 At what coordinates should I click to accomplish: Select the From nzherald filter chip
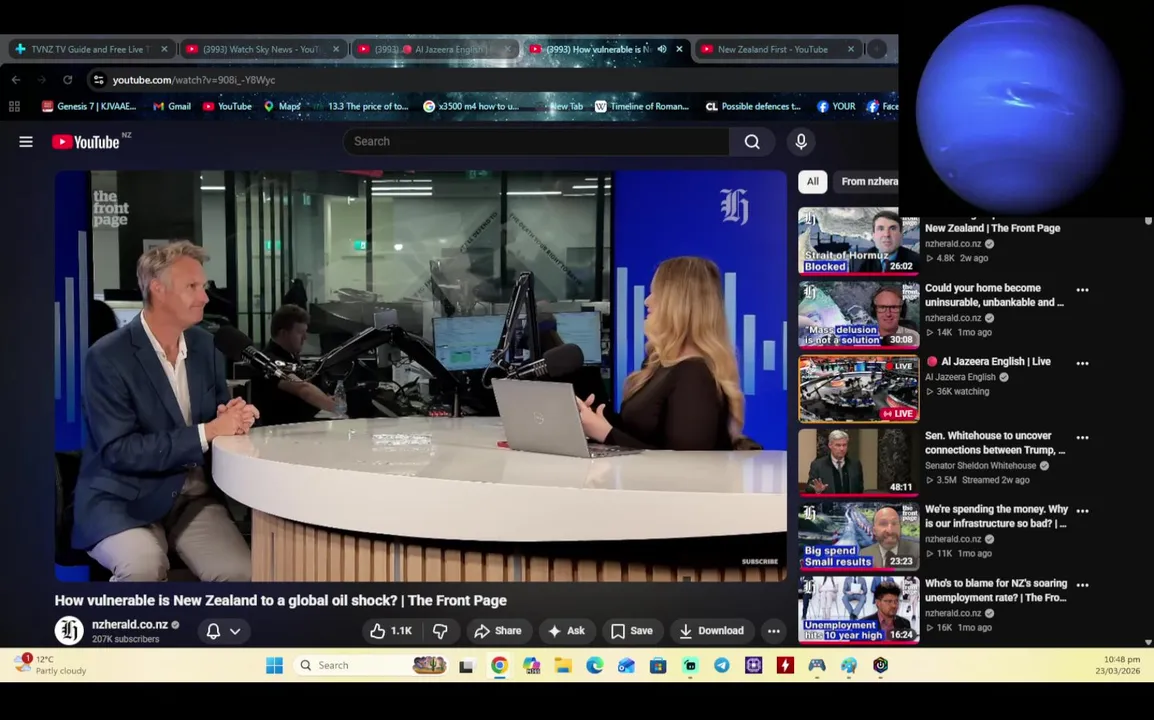coord(866,181)
